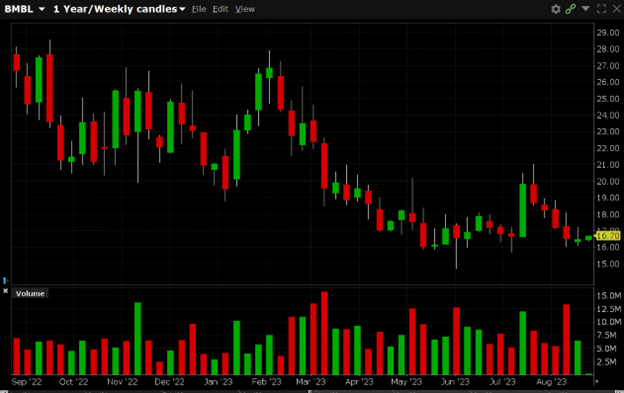Screen dimensions: 624x393
Task: Click the 22.00 price axis label
Action: coord(608,148)
